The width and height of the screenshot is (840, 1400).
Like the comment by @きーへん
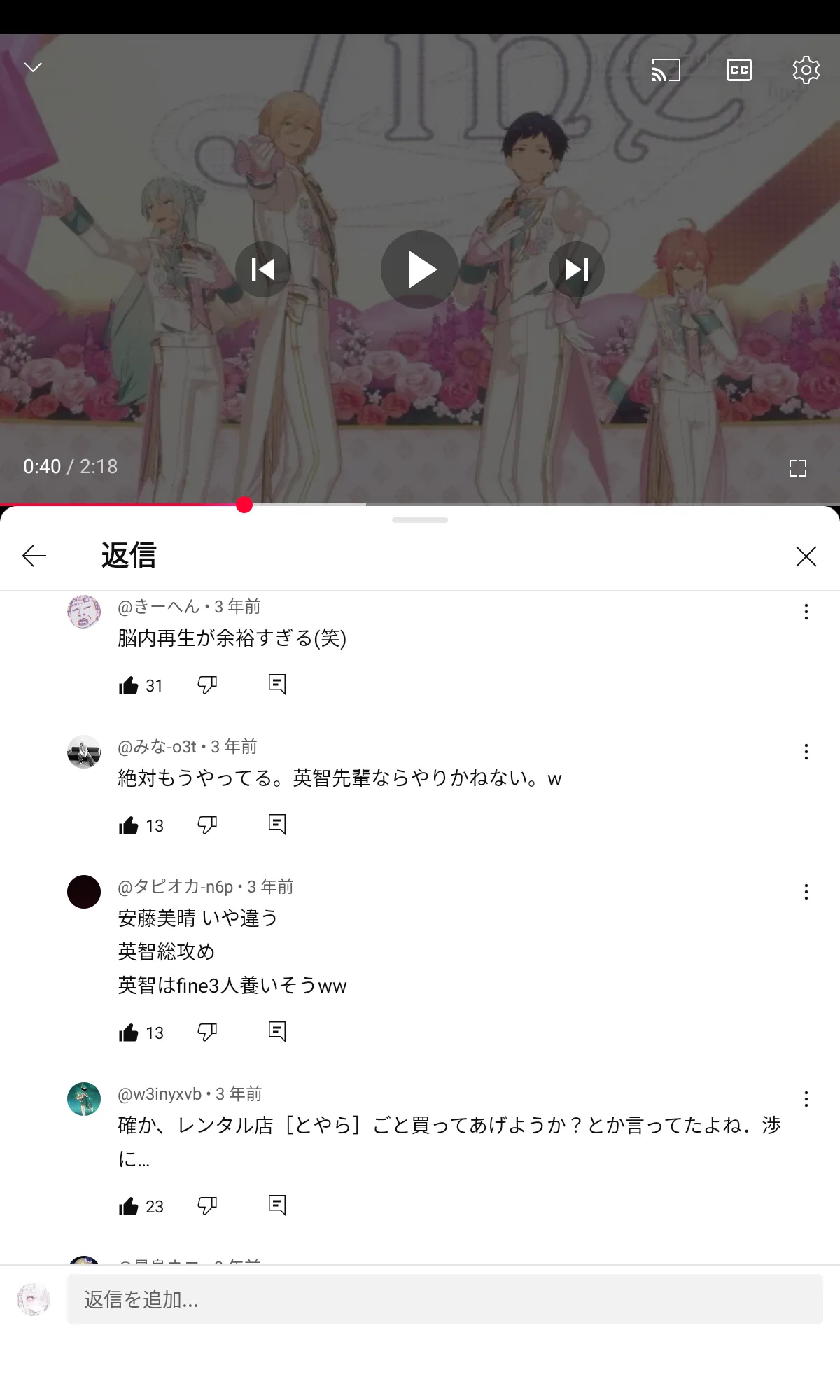coord(129,685)
